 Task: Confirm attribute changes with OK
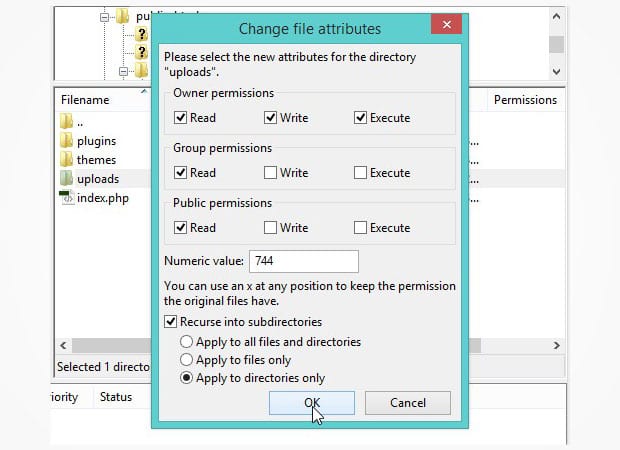click(x=312, y=403)
